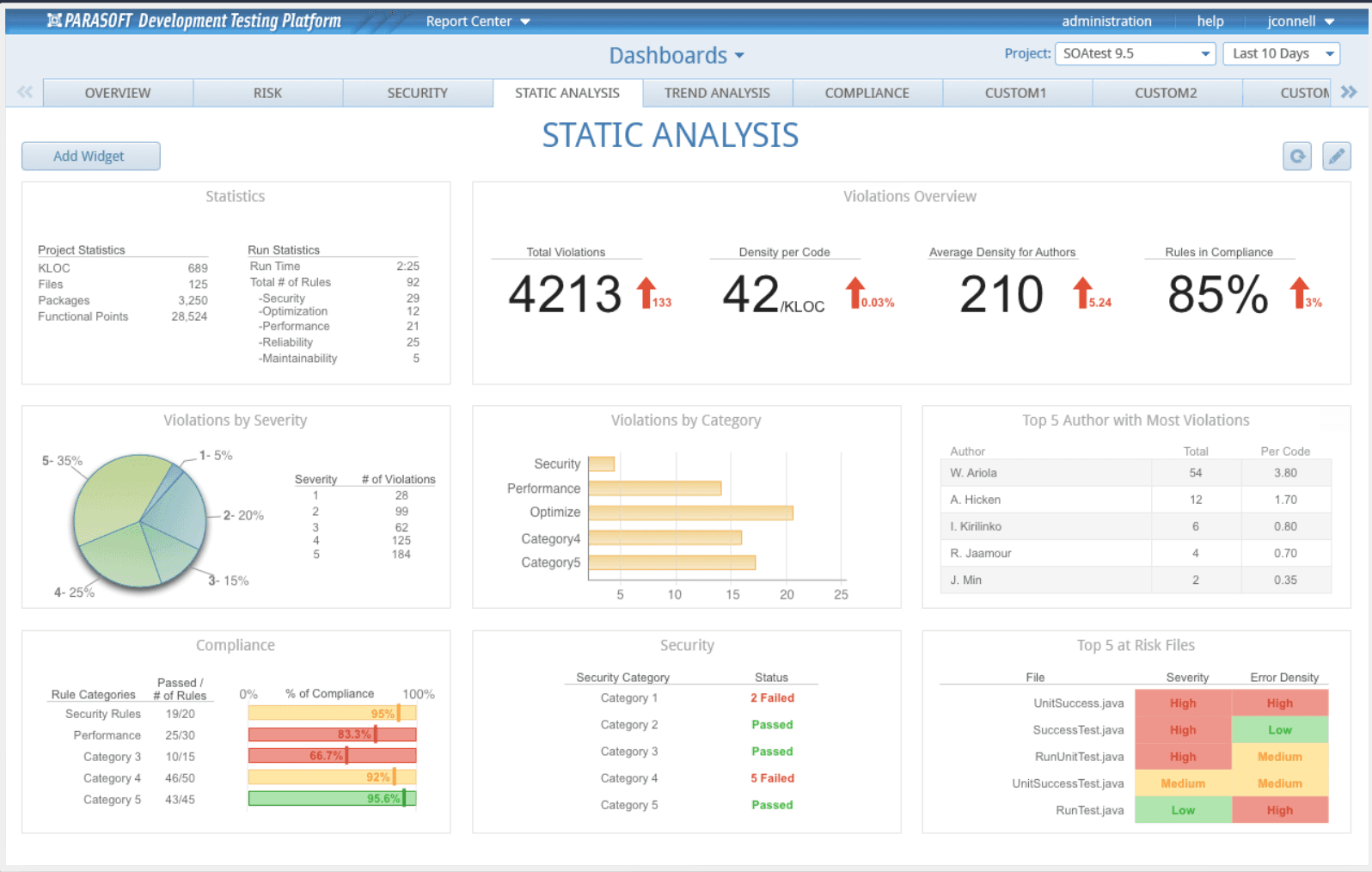Select the TREND ANALYSIS tab
Viewport: 1372px width, 872px height.
717,93
